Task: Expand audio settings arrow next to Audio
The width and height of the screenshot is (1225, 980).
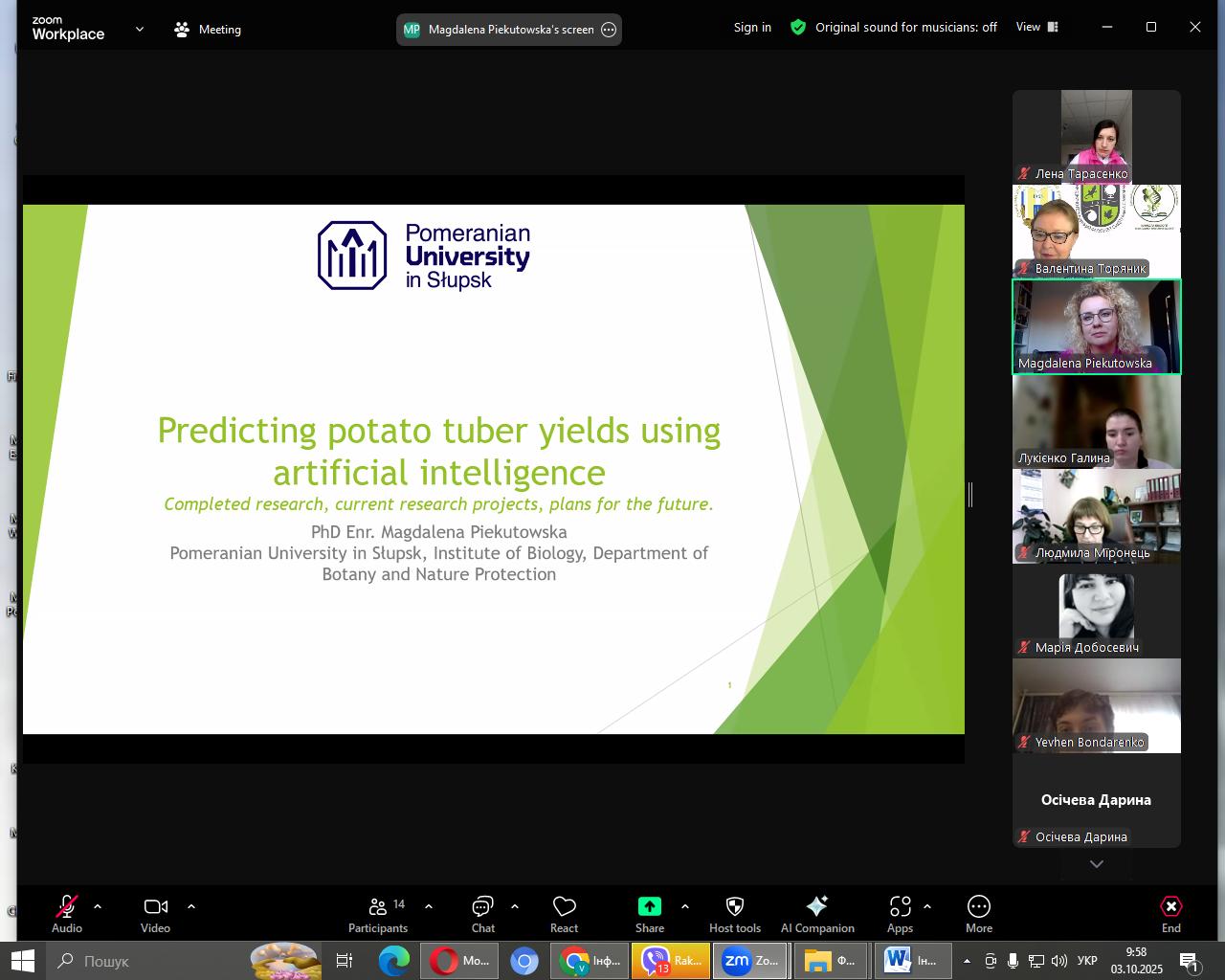Action: (98, 906)
